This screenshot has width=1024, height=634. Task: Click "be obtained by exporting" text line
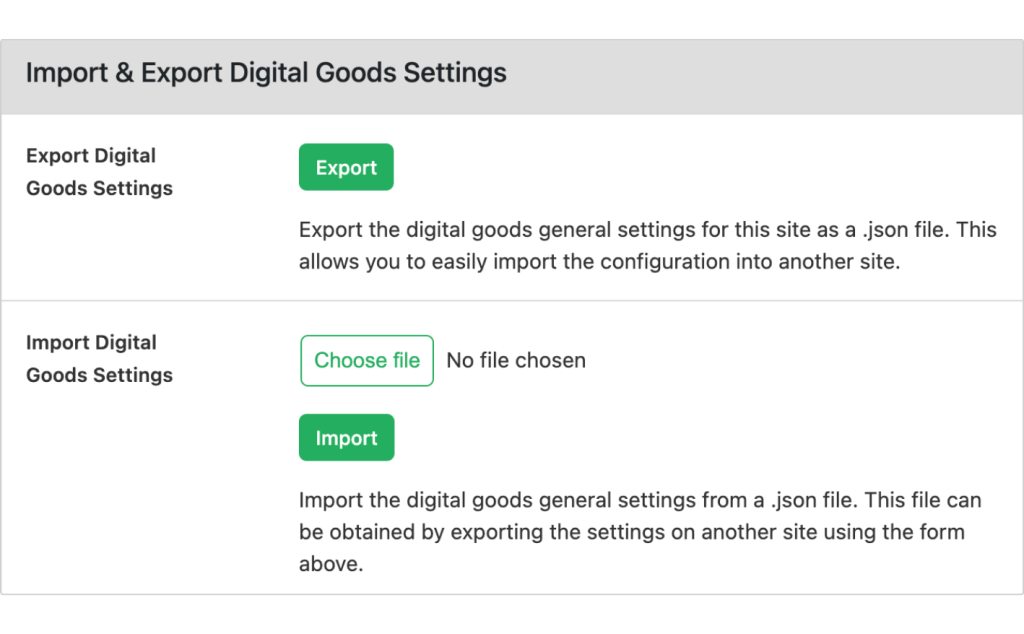(x=421, y=532)
